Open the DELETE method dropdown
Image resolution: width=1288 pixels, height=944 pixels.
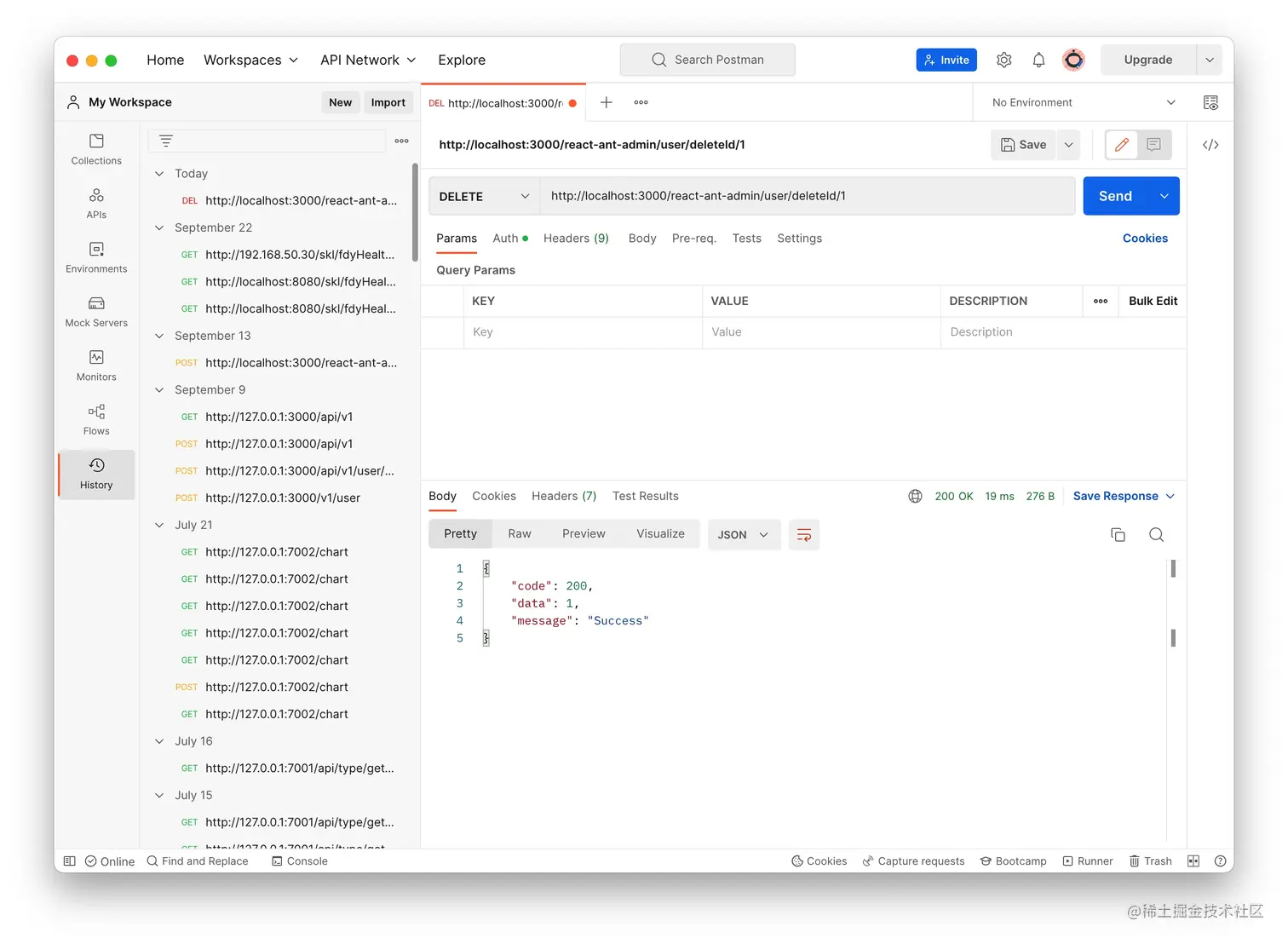pyautogui.click(x=484, y=196)
